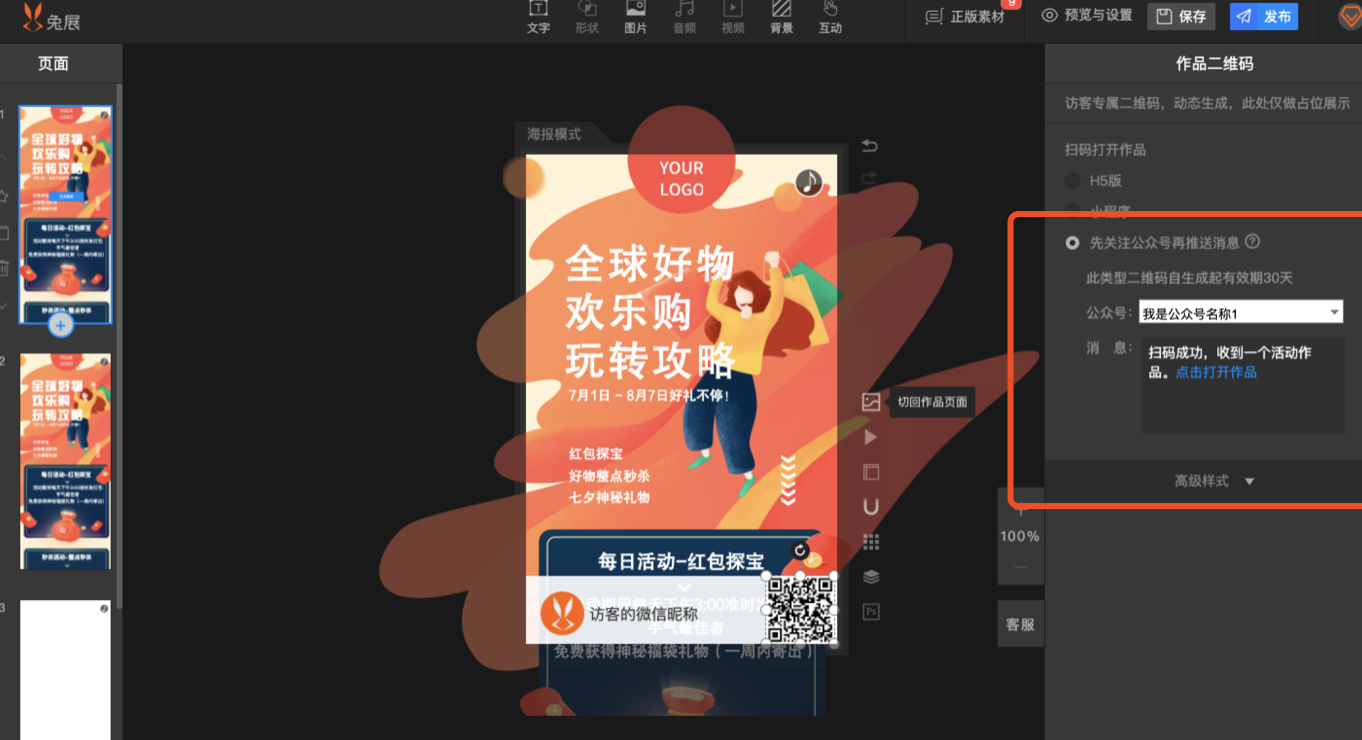
Task: Open the 互动 interaction tool
Action: click(830, 17)
